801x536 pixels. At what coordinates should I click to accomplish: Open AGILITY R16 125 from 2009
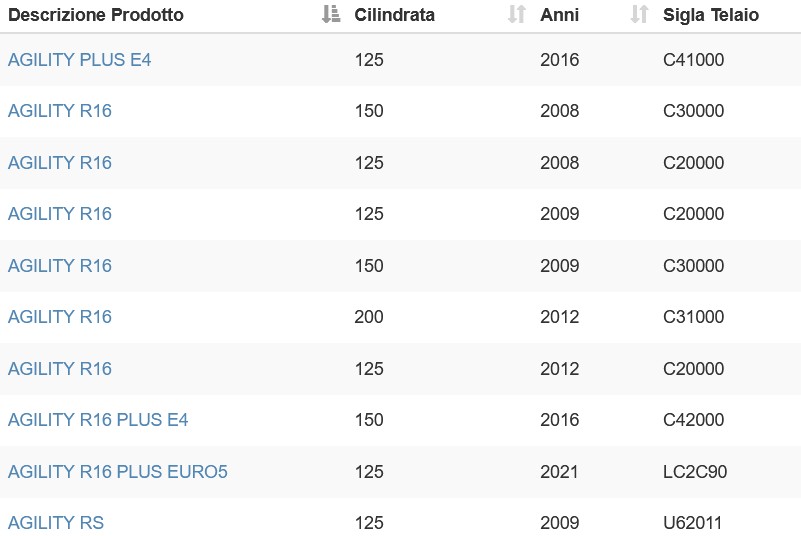click(x=60, y=214)
